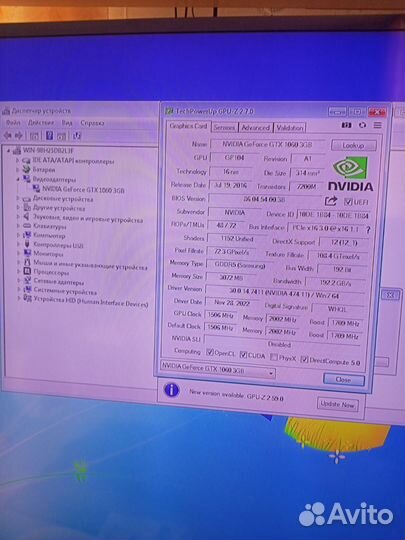
Task: Click the BIOS export share icon
Action: [331, 201]
